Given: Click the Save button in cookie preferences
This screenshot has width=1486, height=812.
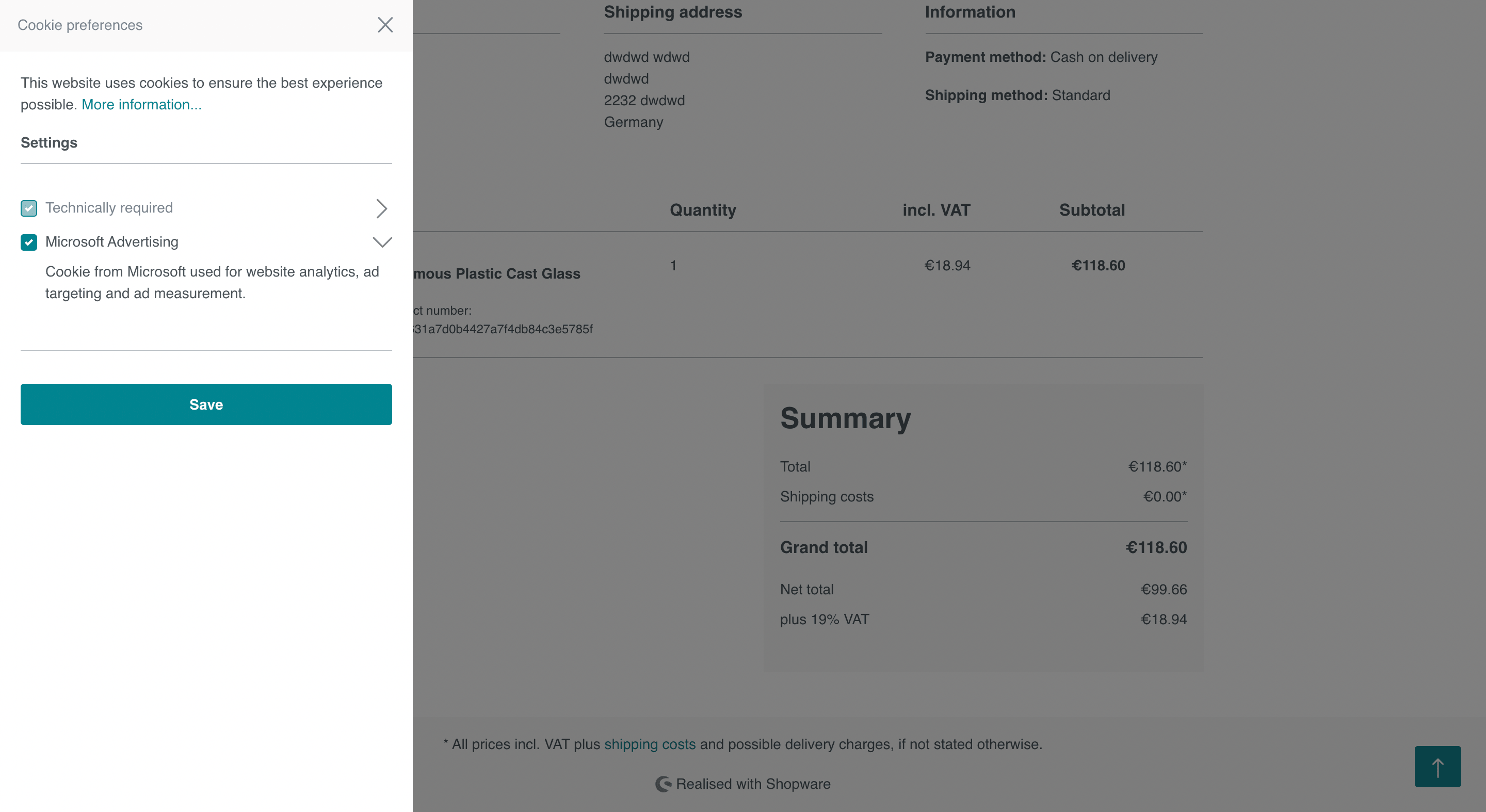Looking at the screenshot, I should (206, 404).
